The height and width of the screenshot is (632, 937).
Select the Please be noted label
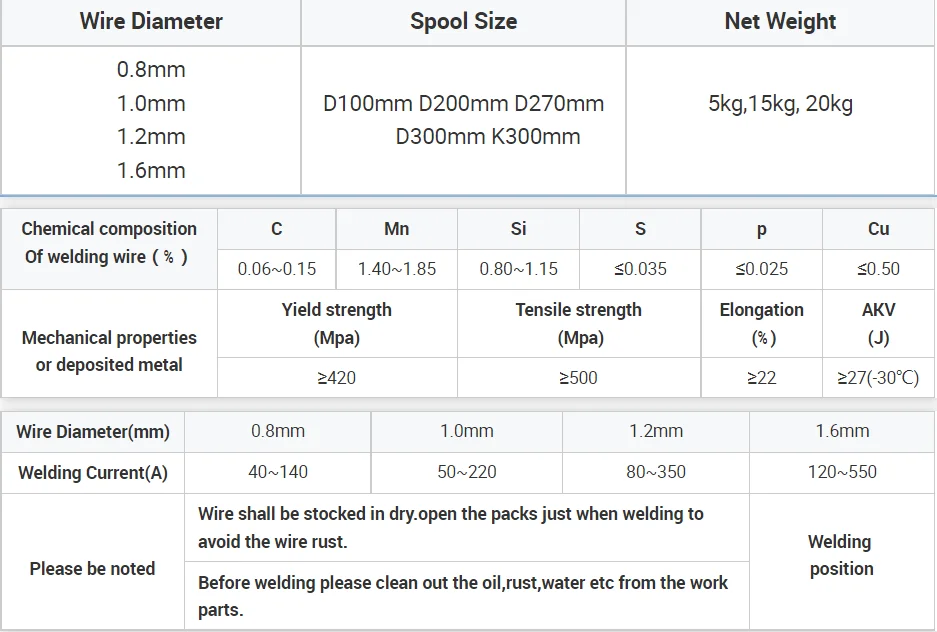click(93, 569)
